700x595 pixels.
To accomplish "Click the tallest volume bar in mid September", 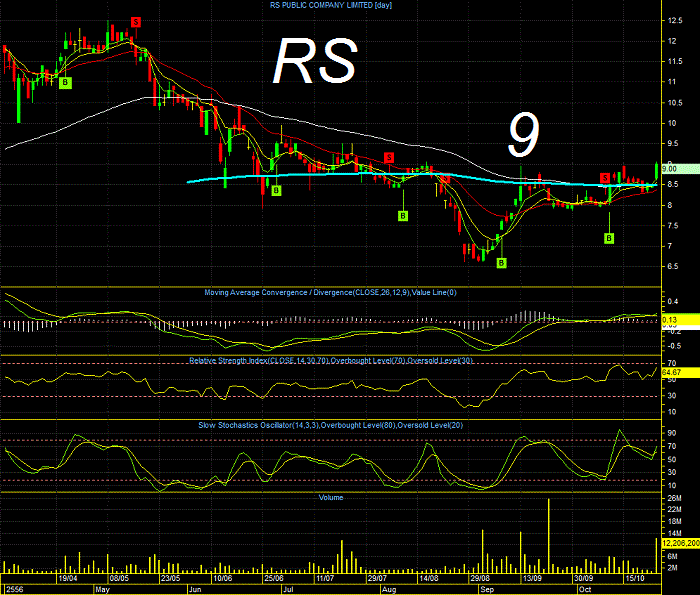I will 549,536.
